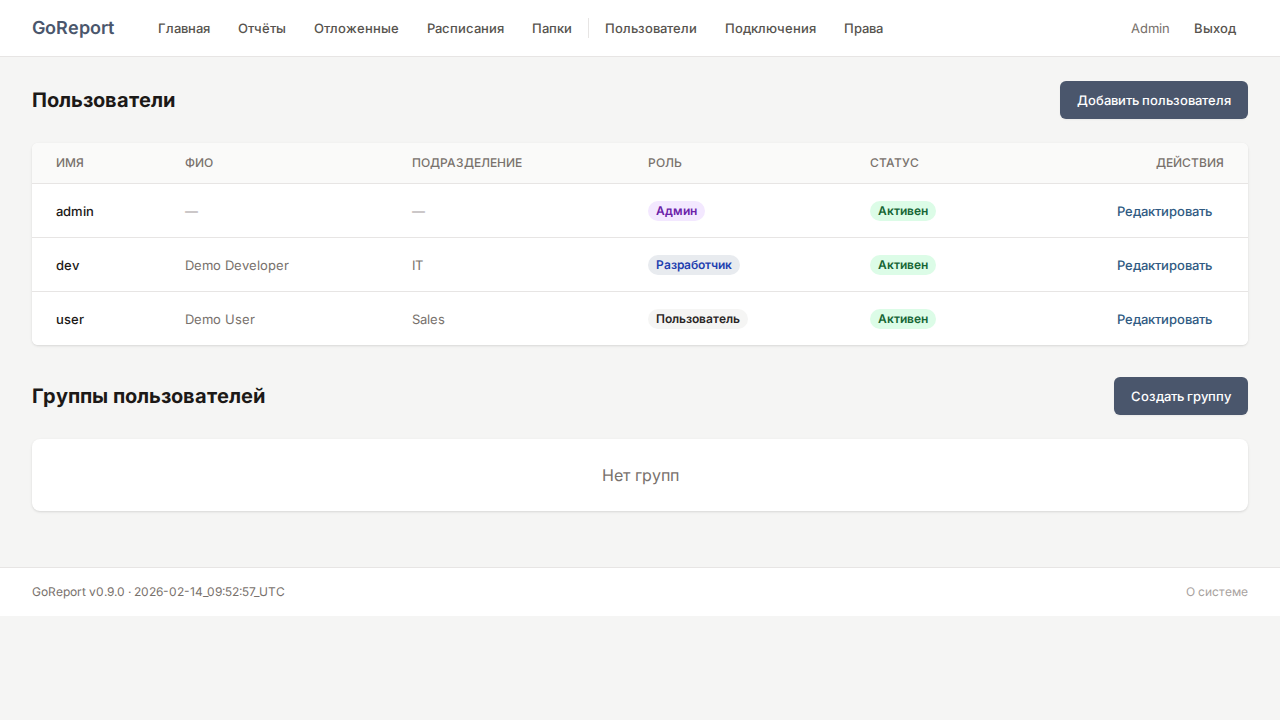Viewport: 1280px width, 720px height.
Task: Click the GoReport logo
Action: [73, 28]
